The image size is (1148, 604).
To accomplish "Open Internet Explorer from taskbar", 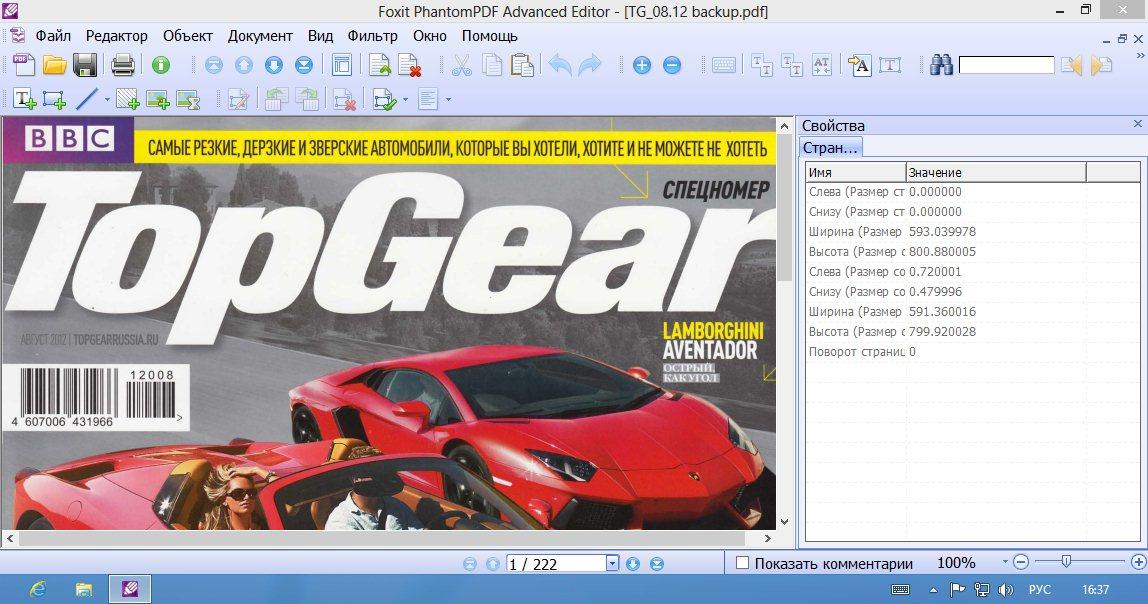I will pyautogui.click(x=37, y=589).
